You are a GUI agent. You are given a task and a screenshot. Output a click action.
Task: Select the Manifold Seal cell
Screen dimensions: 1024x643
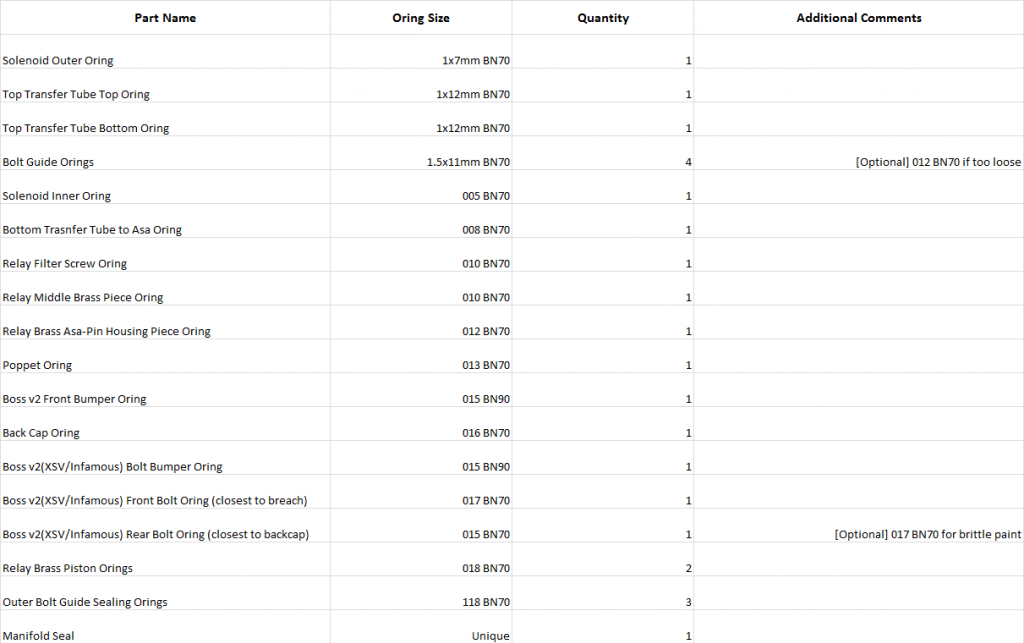[x=165, y=628]
